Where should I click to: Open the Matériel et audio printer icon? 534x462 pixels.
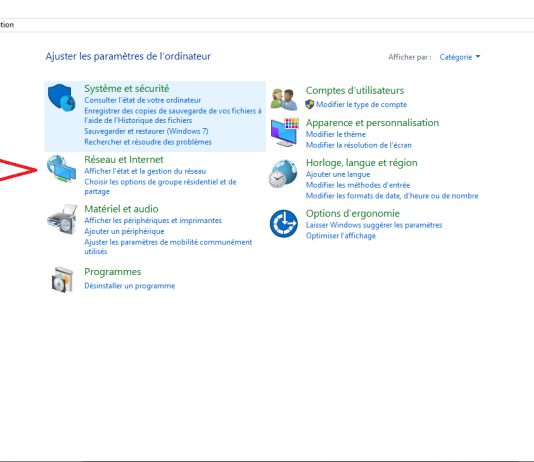(62, 219)
